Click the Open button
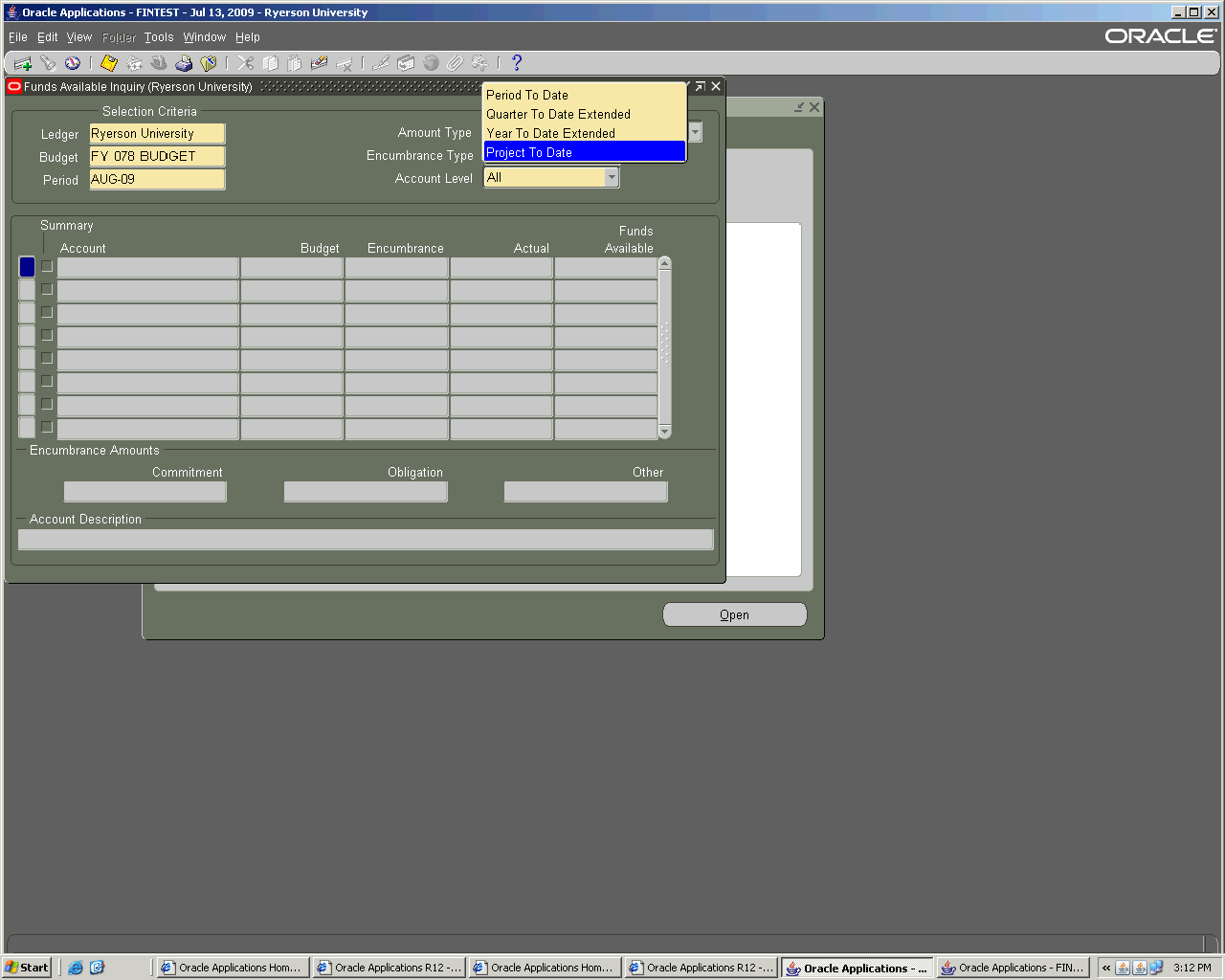The width and height of the screenshot is (1225, 980). coord(734,614)
